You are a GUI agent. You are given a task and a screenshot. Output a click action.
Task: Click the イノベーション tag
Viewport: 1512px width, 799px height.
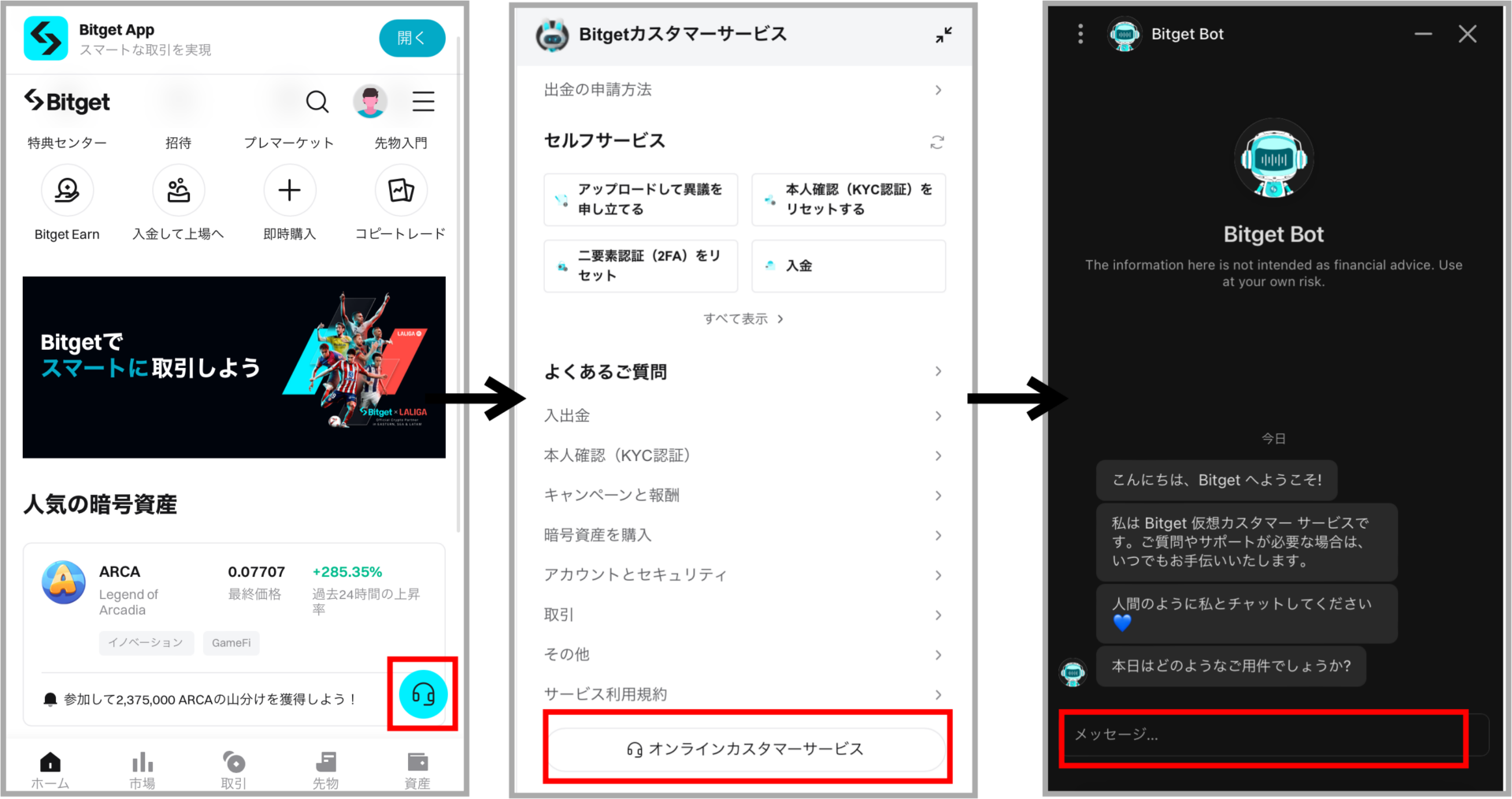click(146, 643)
